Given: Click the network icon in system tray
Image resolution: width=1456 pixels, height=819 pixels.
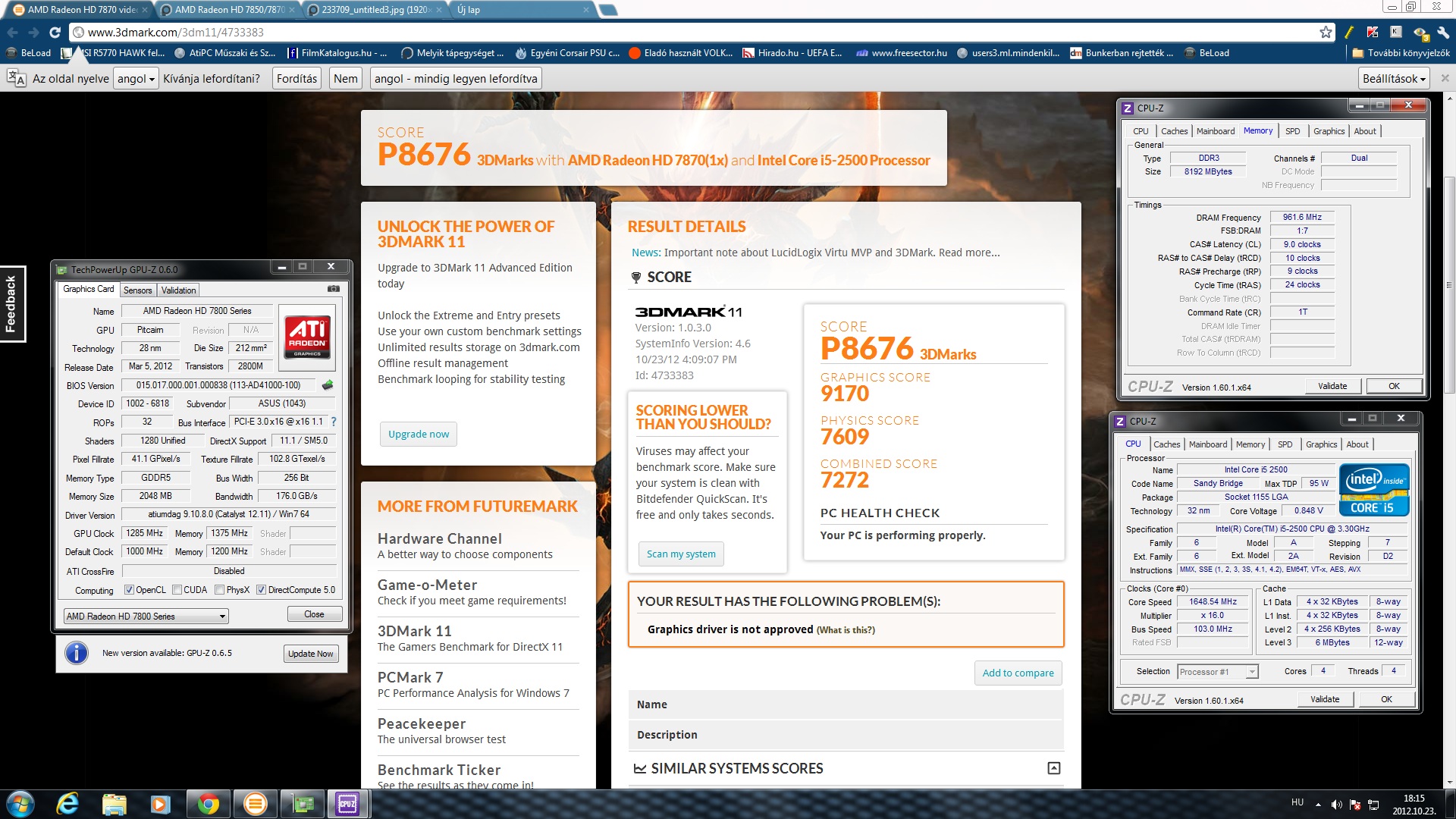Looking at the screenshot, I should point(1373,805).
